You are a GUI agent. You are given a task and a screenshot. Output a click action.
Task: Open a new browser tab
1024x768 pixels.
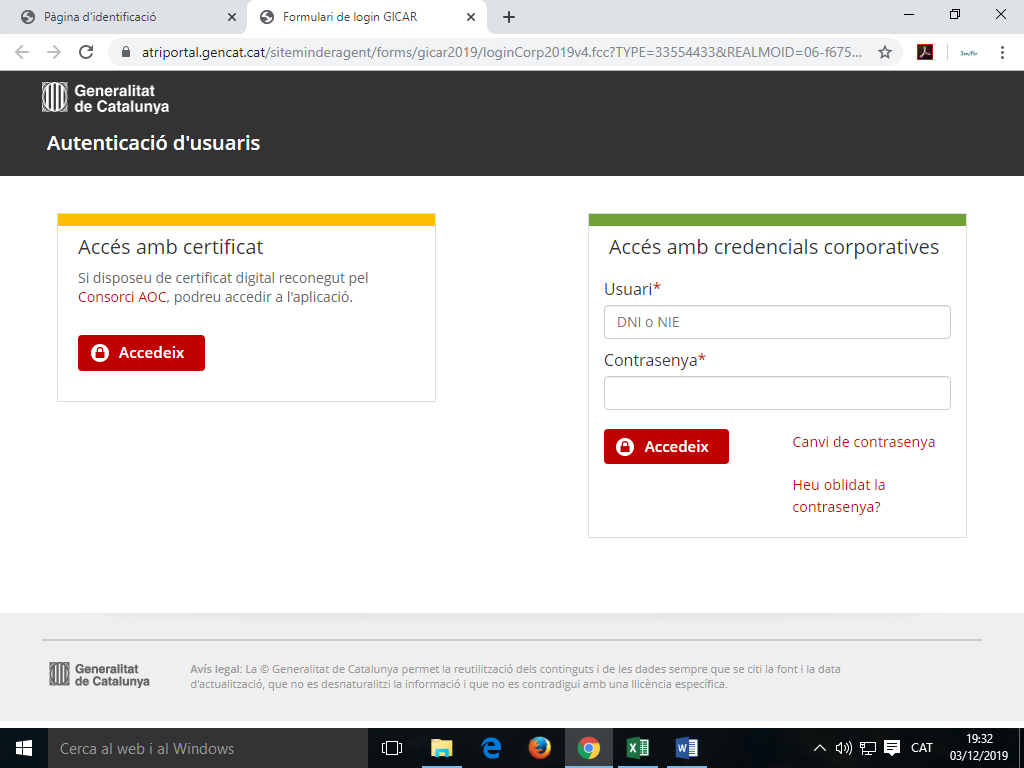(x=509, y=17)
